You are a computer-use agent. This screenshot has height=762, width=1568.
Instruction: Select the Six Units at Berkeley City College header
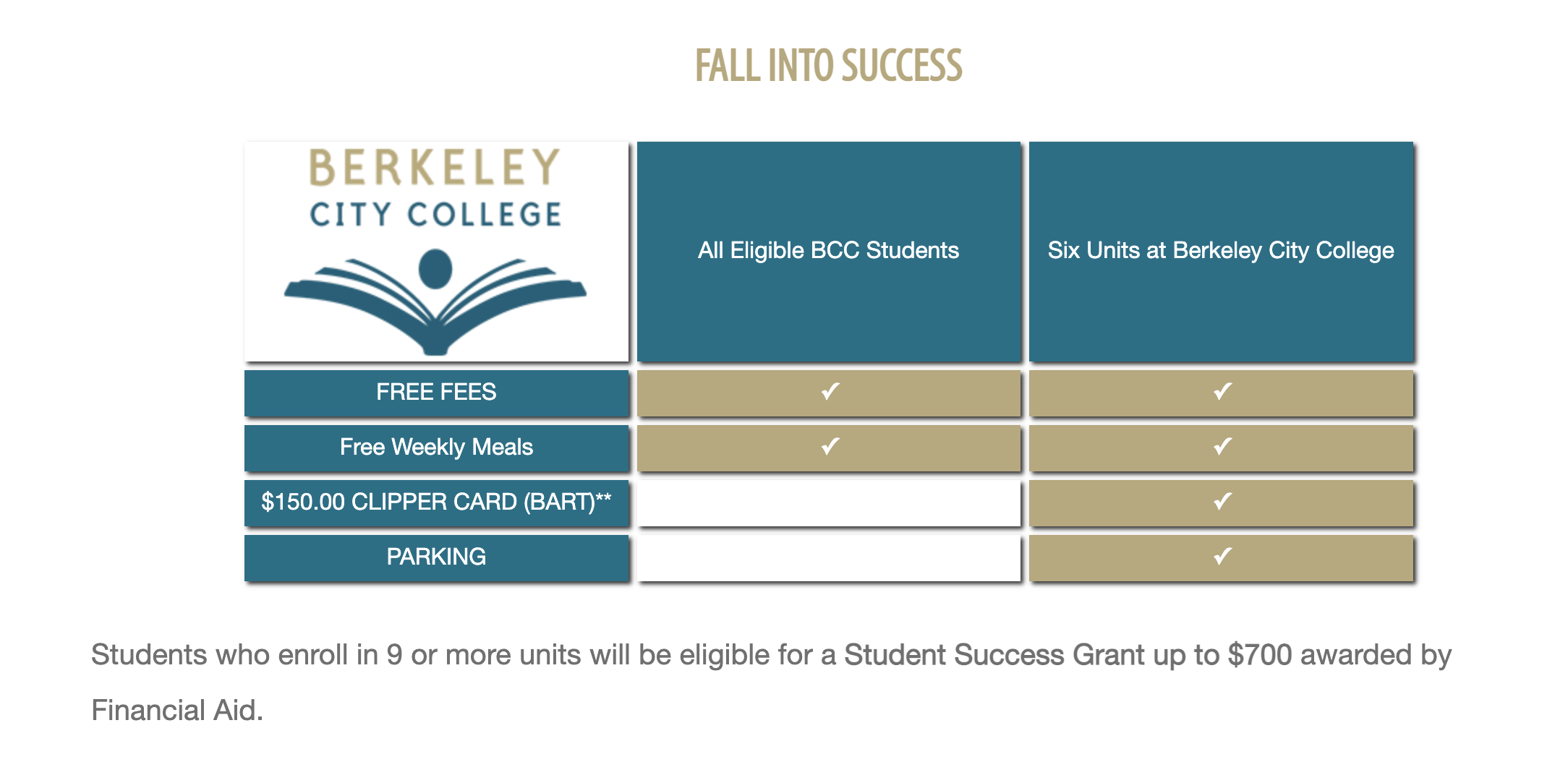pyautogui.click(x=1221, y=251)
